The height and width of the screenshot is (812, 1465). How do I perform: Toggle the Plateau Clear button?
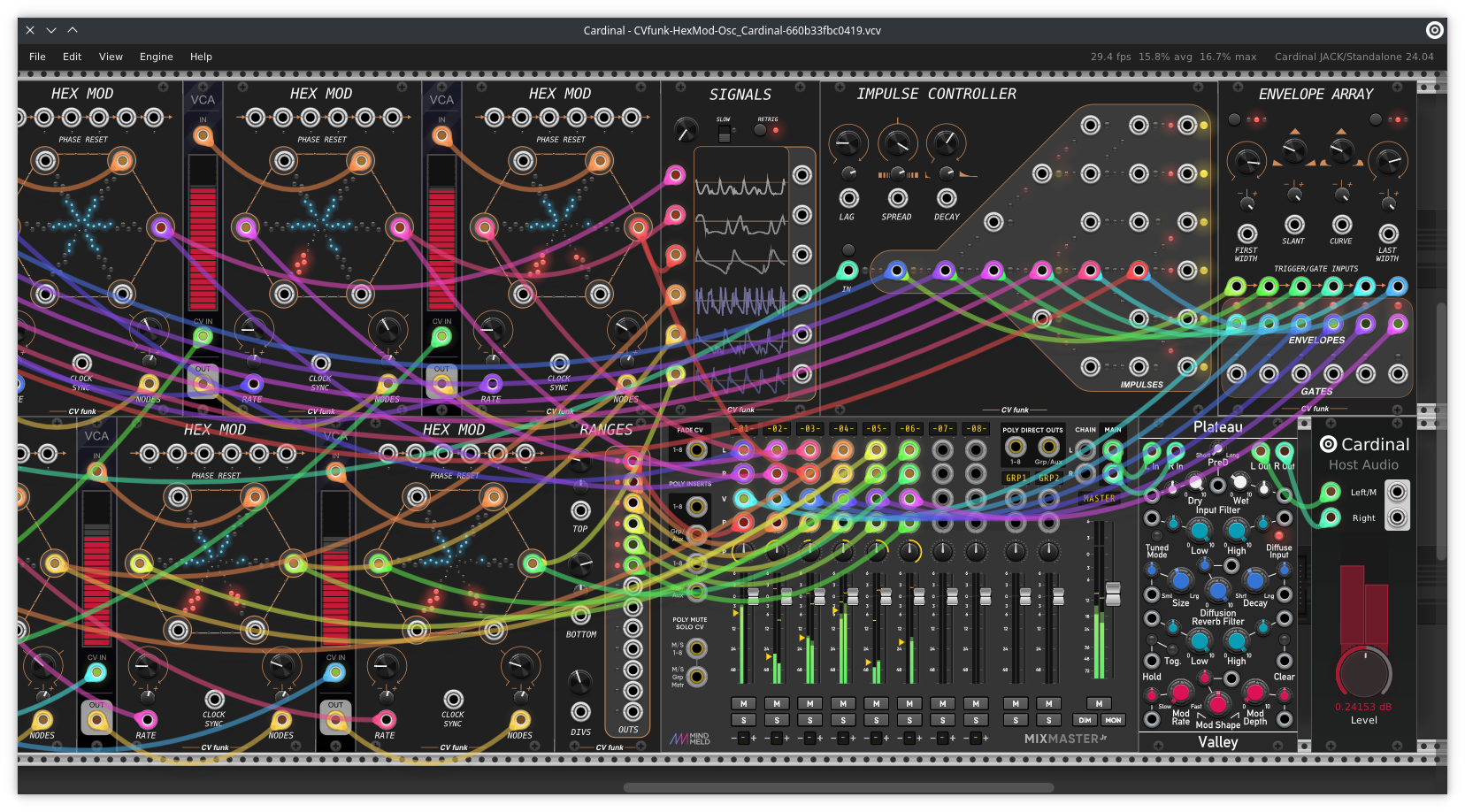point(1284,640)
